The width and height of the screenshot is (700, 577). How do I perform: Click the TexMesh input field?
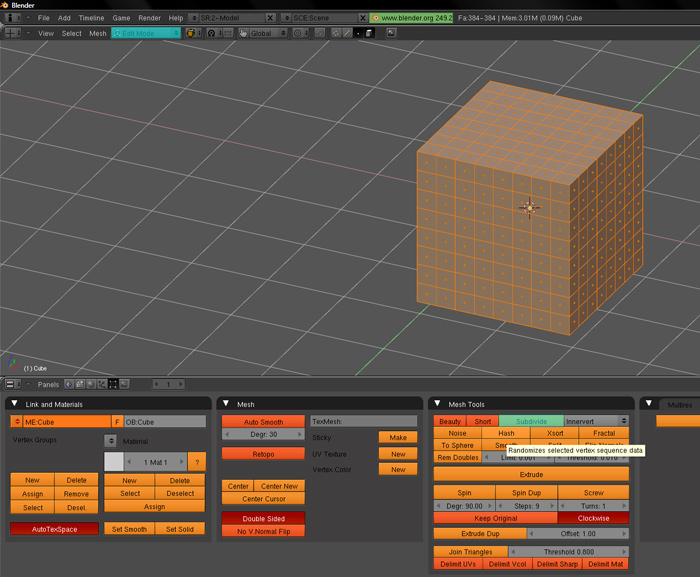[364, 421]
